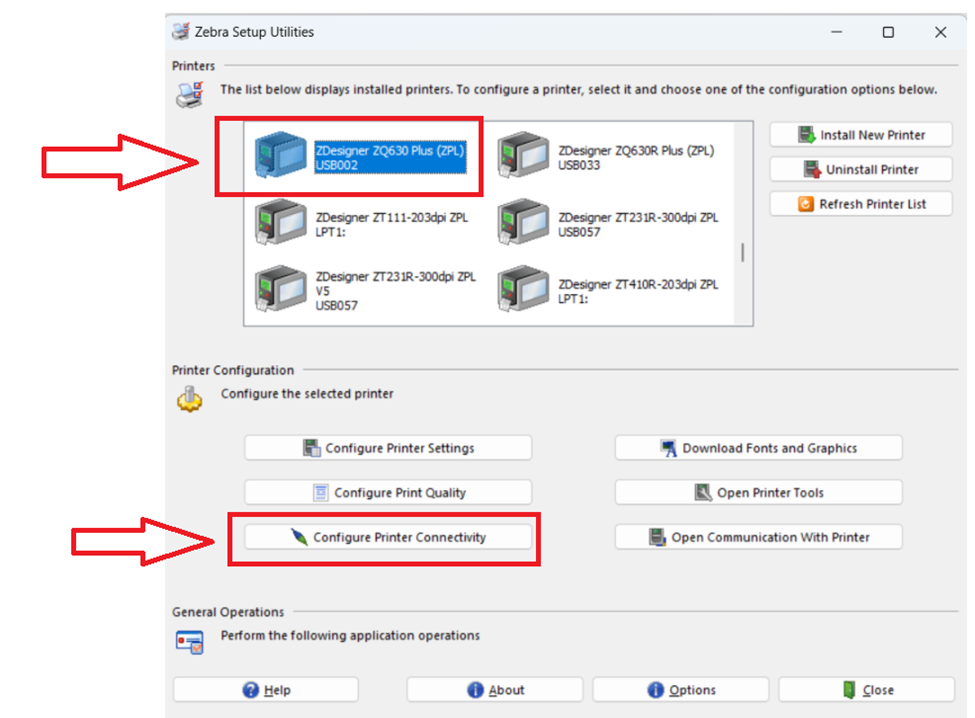
Task: Open Configure Printer Settings
Action: [387, 447]
